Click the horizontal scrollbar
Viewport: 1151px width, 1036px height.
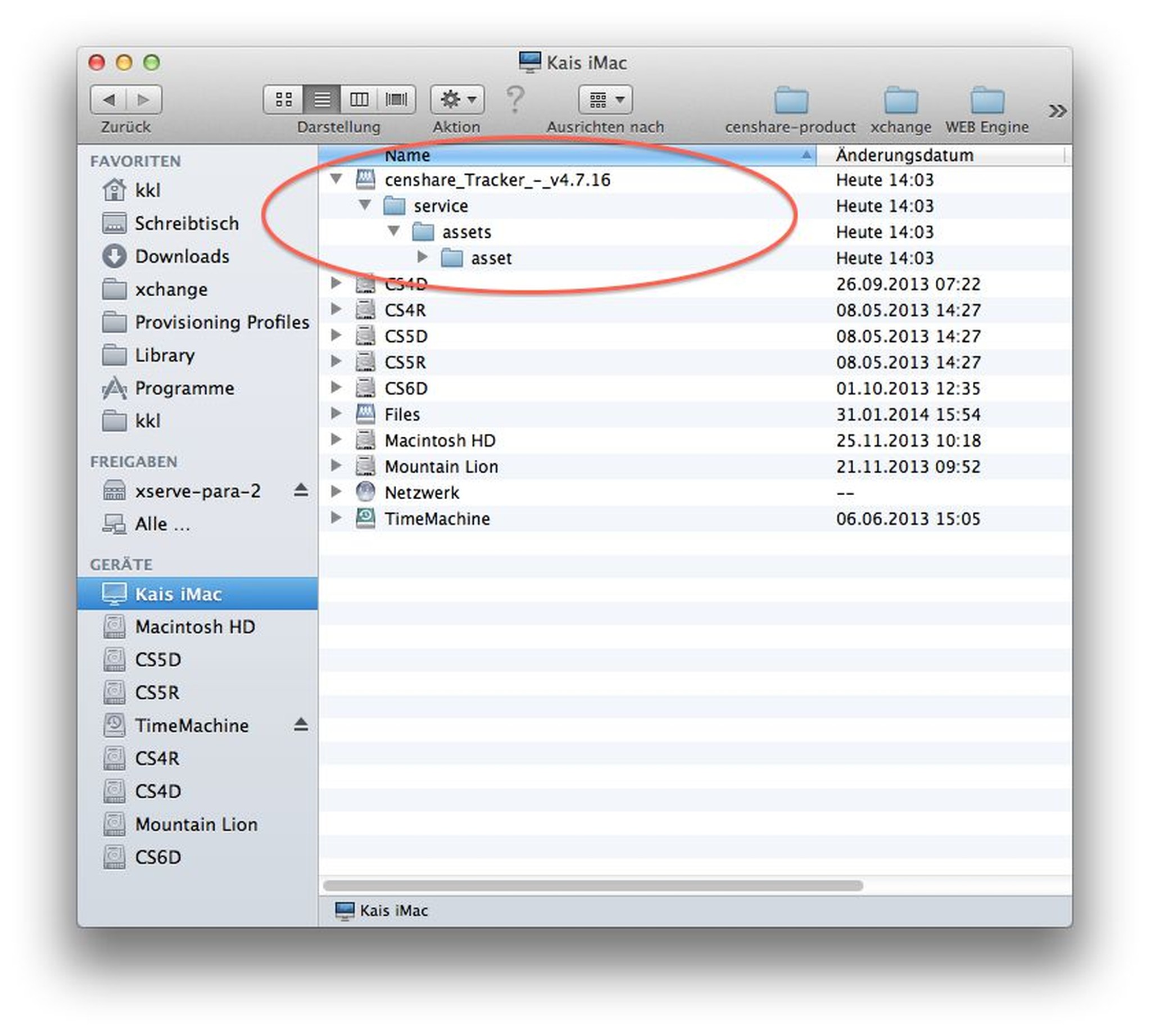point(592,885)
